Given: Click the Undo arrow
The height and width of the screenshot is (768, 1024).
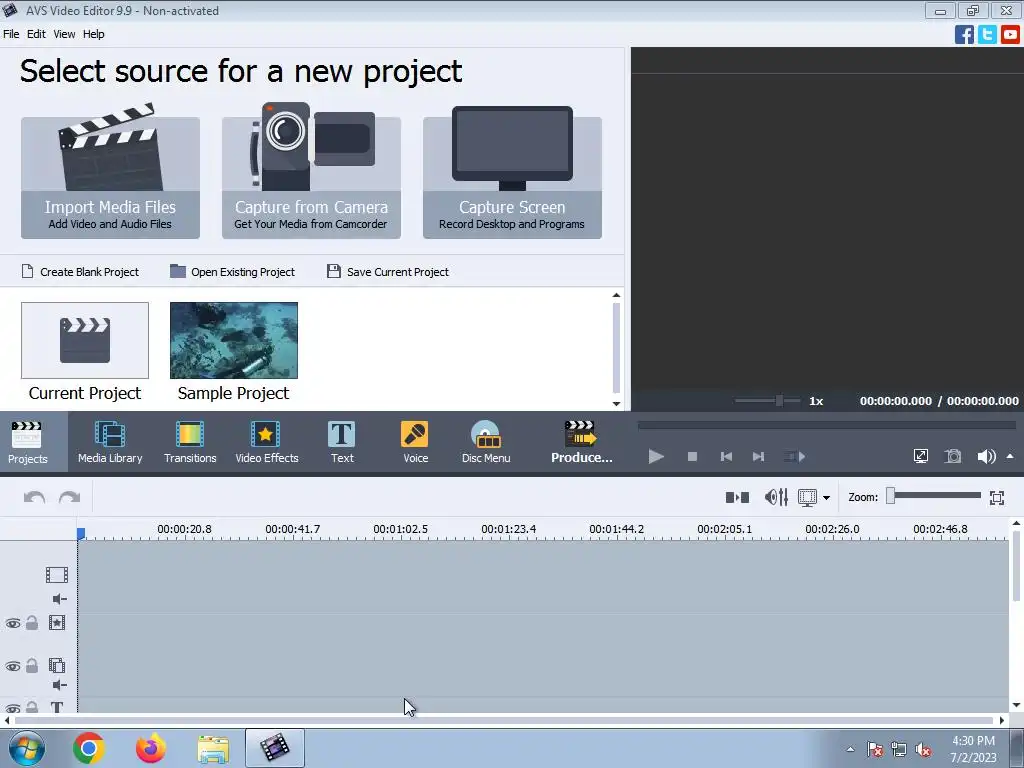Looking at the screenshot, I should (x=35, y=498).
